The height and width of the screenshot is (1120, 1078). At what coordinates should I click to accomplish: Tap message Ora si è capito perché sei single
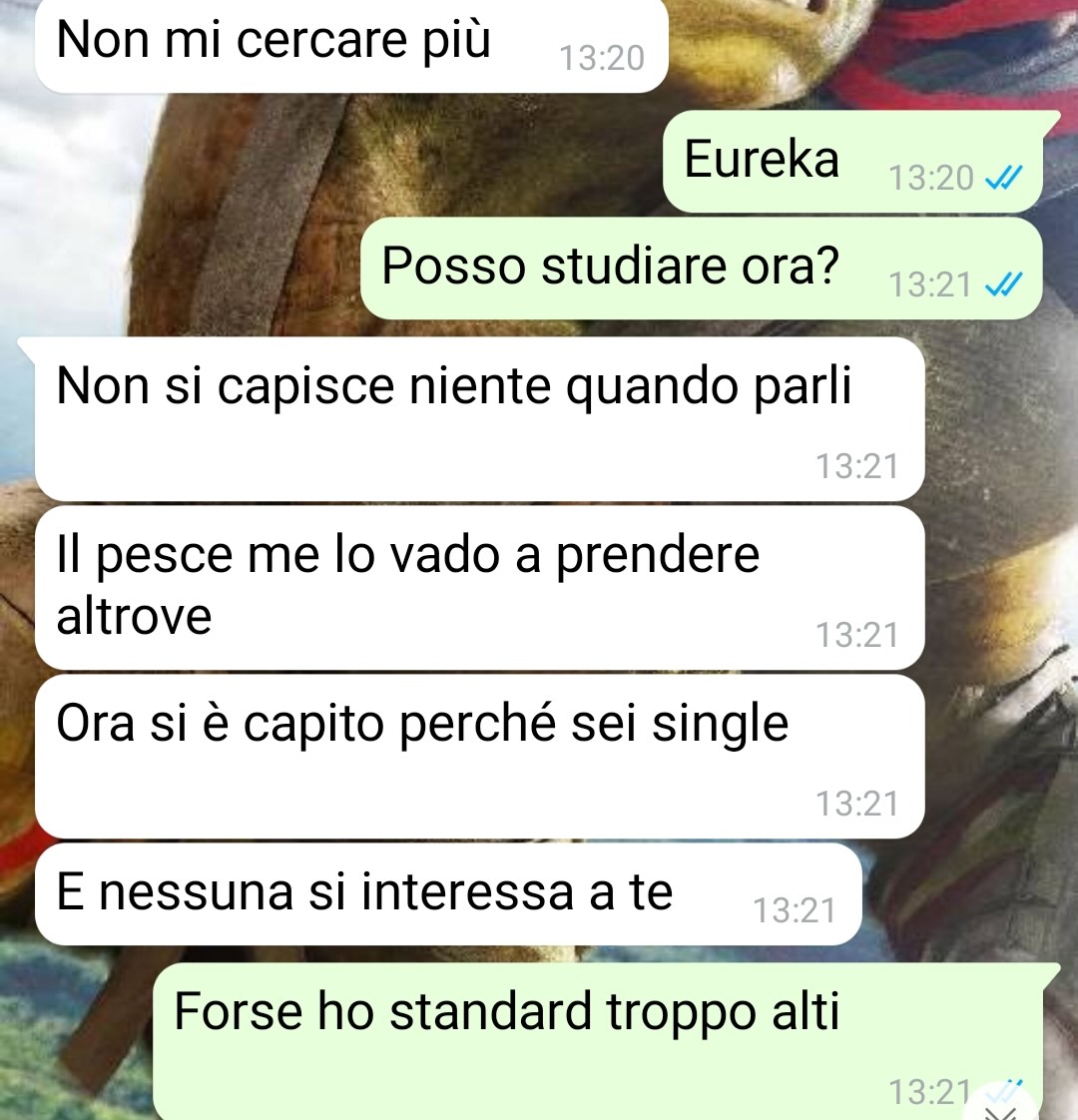point(480,757)
